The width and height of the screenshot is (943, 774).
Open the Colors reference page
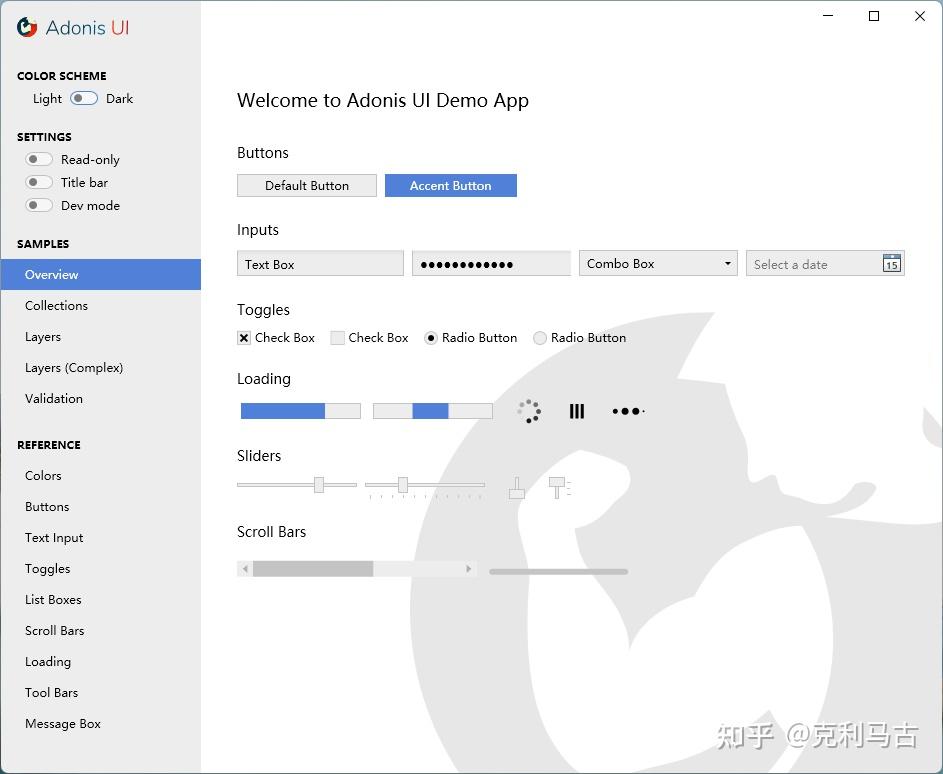click(43, 476)
